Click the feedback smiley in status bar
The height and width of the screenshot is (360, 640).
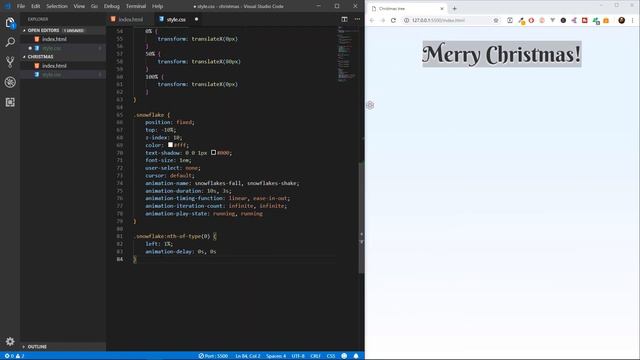click(x=344, y=356)
